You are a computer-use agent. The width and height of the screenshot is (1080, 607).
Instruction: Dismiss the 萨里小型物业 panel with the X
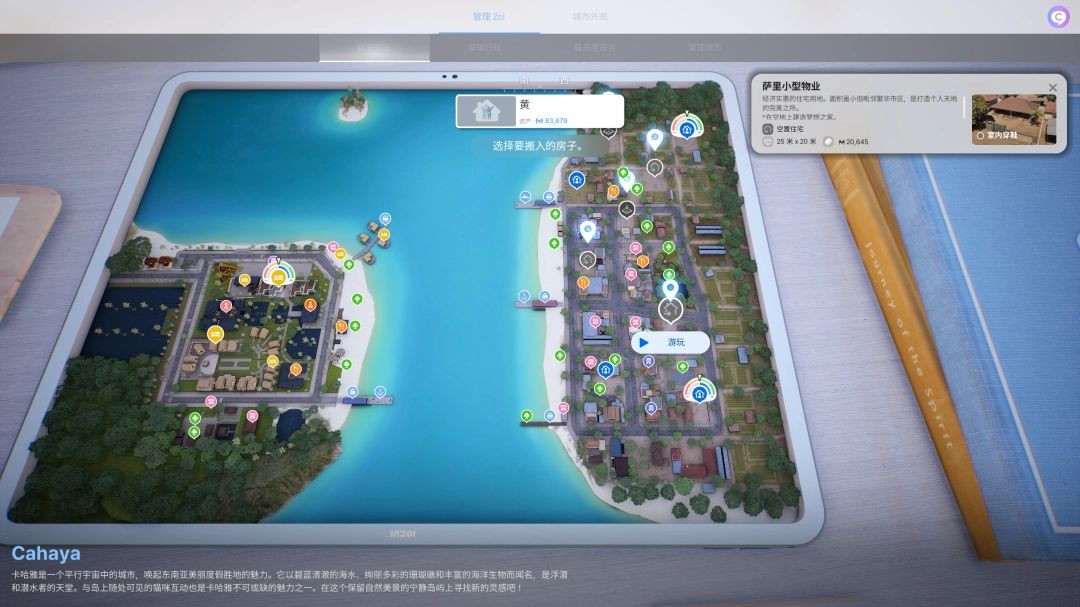tap(1053, 87)
